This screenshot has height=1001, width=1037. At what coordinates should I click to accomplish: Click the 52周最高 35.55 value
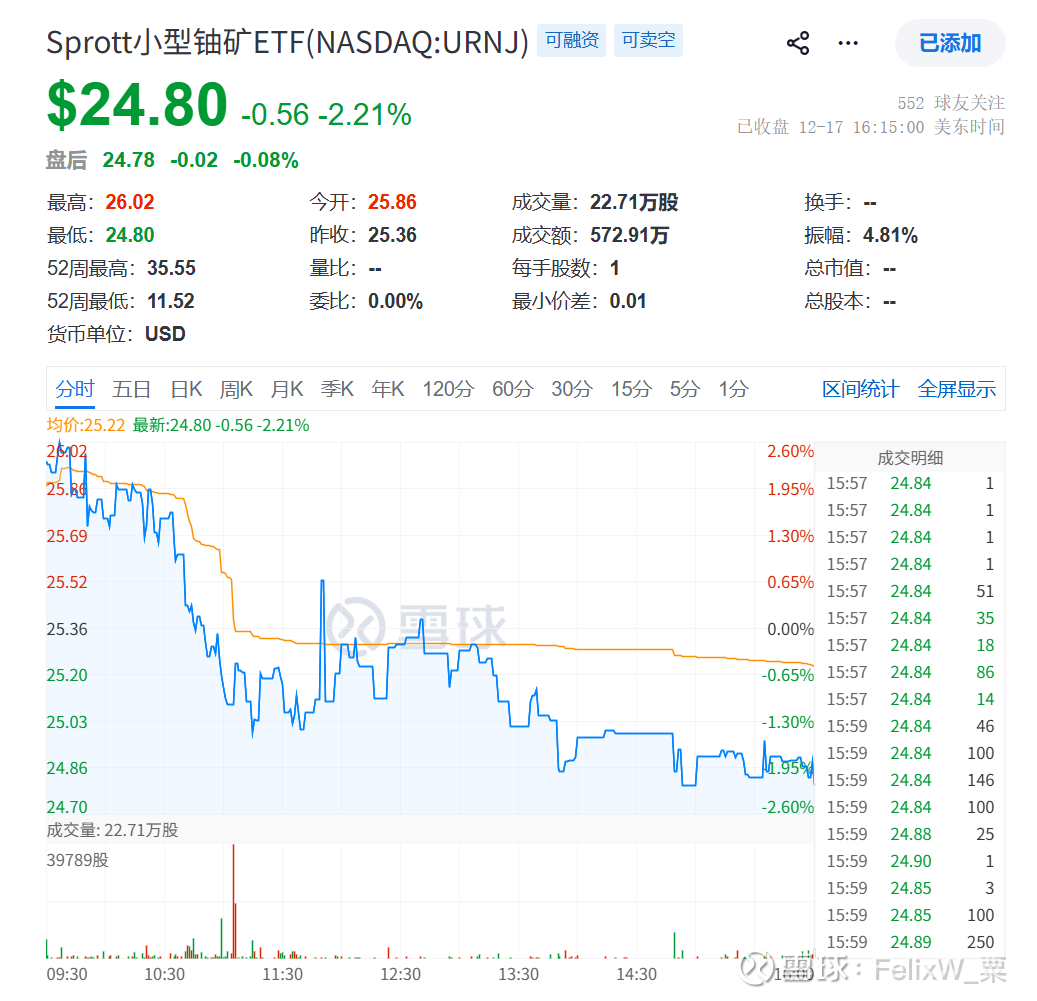tap(171, 268)
